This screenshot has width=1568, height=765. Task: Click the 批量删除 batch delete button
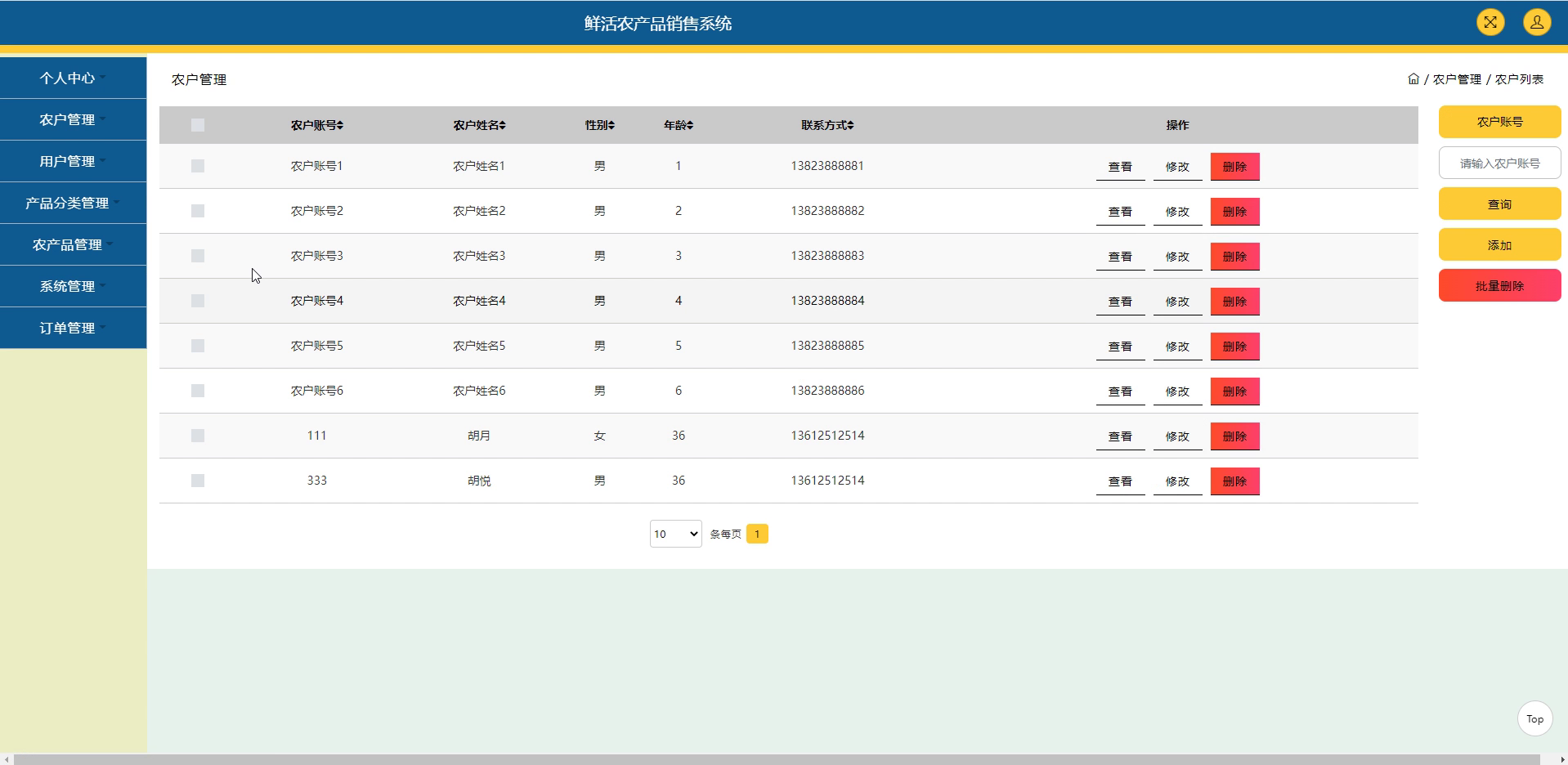tap(1499, 285)
